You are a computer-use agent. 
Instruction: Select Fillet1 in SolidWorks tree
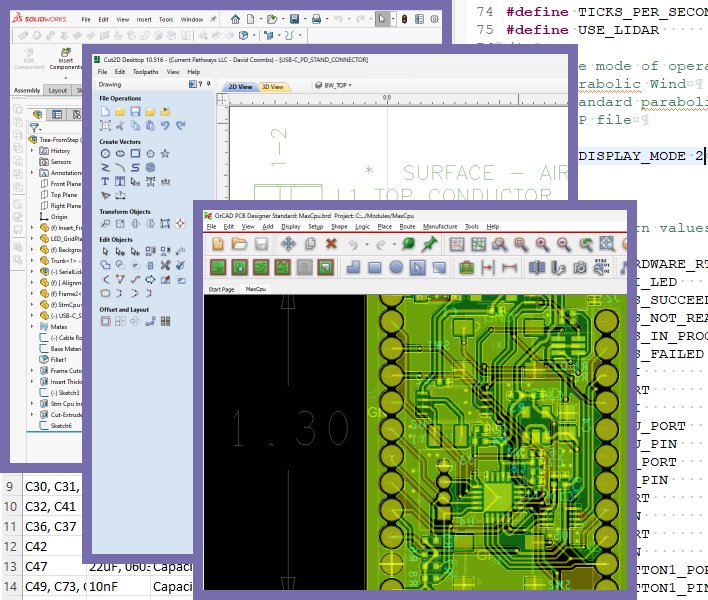click(x=53, y=359)
